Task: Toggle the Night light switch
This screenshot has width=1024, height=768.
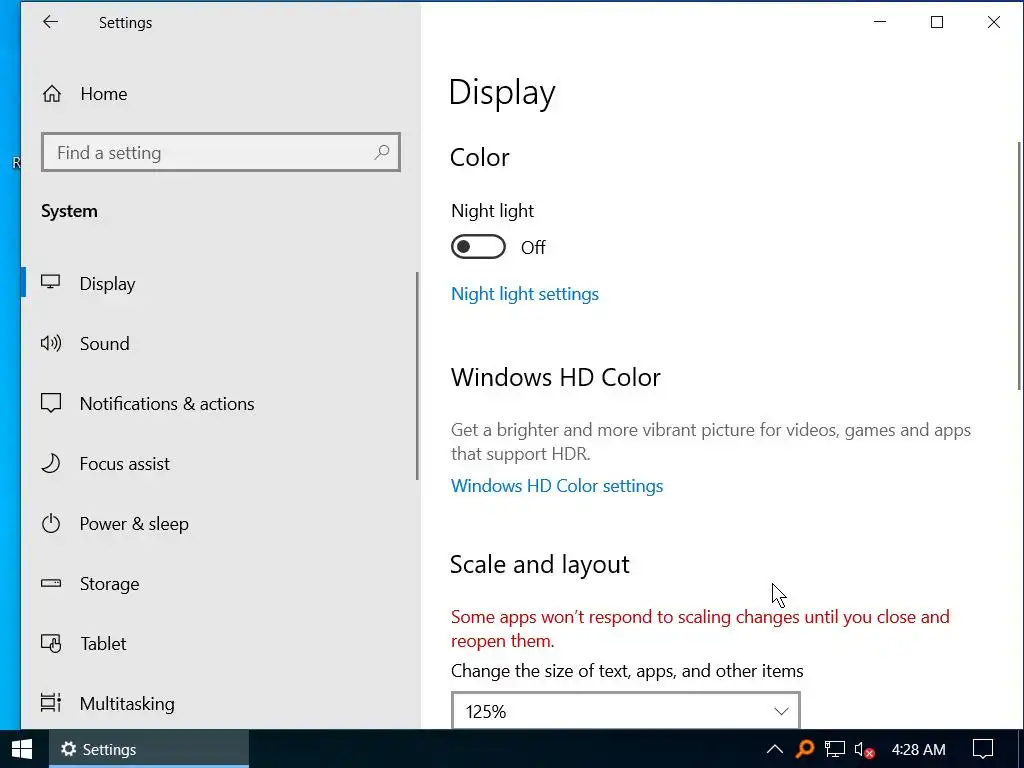Action: pyautogui.click(x=478, y=247)
